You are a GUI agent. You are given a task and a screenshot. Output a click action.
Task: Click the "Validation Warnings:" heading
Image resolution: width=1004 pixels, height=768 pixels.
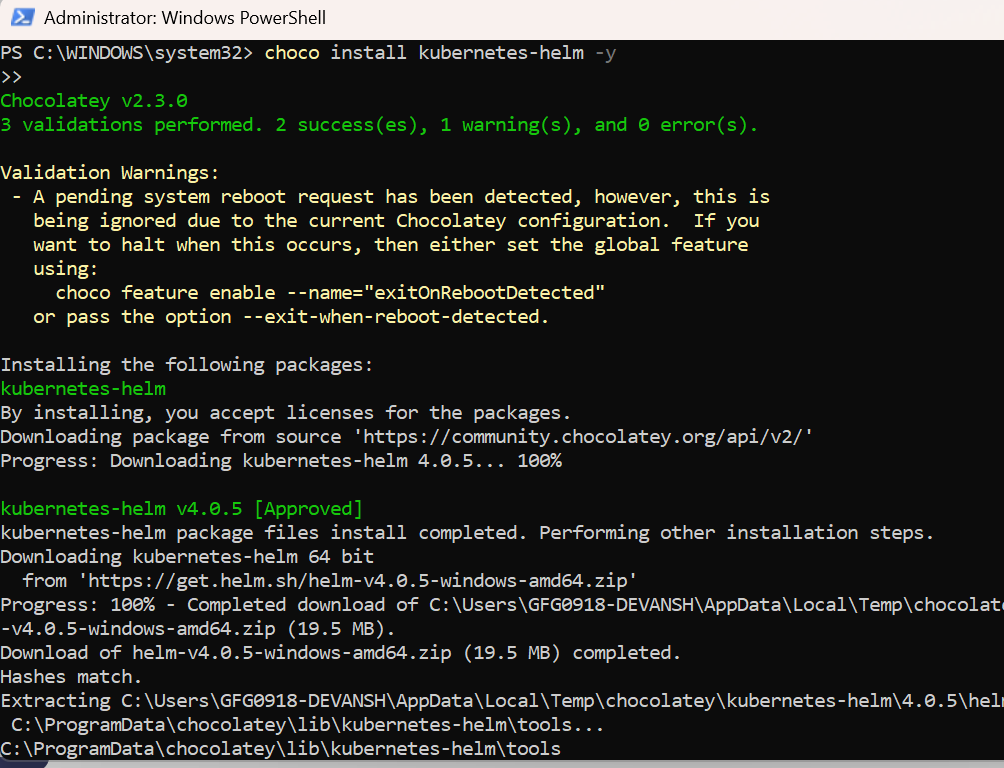click(x=110, y=173)
